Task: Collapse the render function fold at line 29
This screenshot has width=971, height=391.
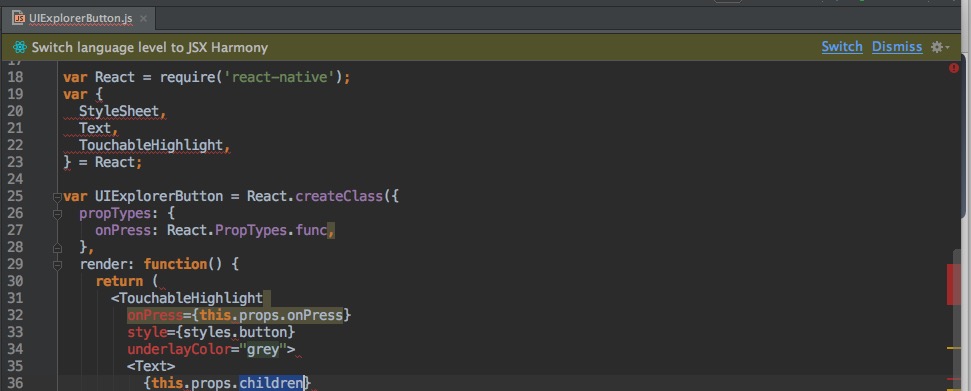Action: click(x=57, y=265)
